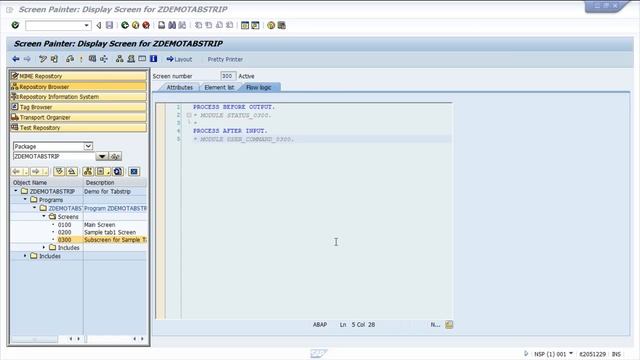This screenshot has height=360, width=640.
Task: Open MIME Repository
Action: [78, 76]
